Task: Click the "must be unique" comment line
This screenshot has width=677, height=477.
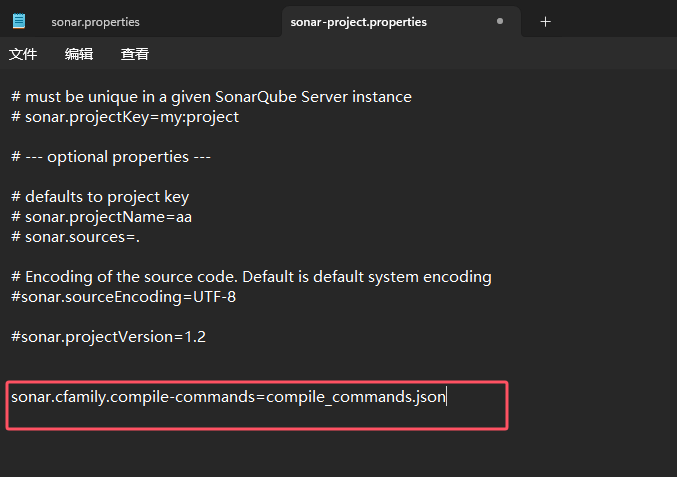Action: tap(211, 97)
